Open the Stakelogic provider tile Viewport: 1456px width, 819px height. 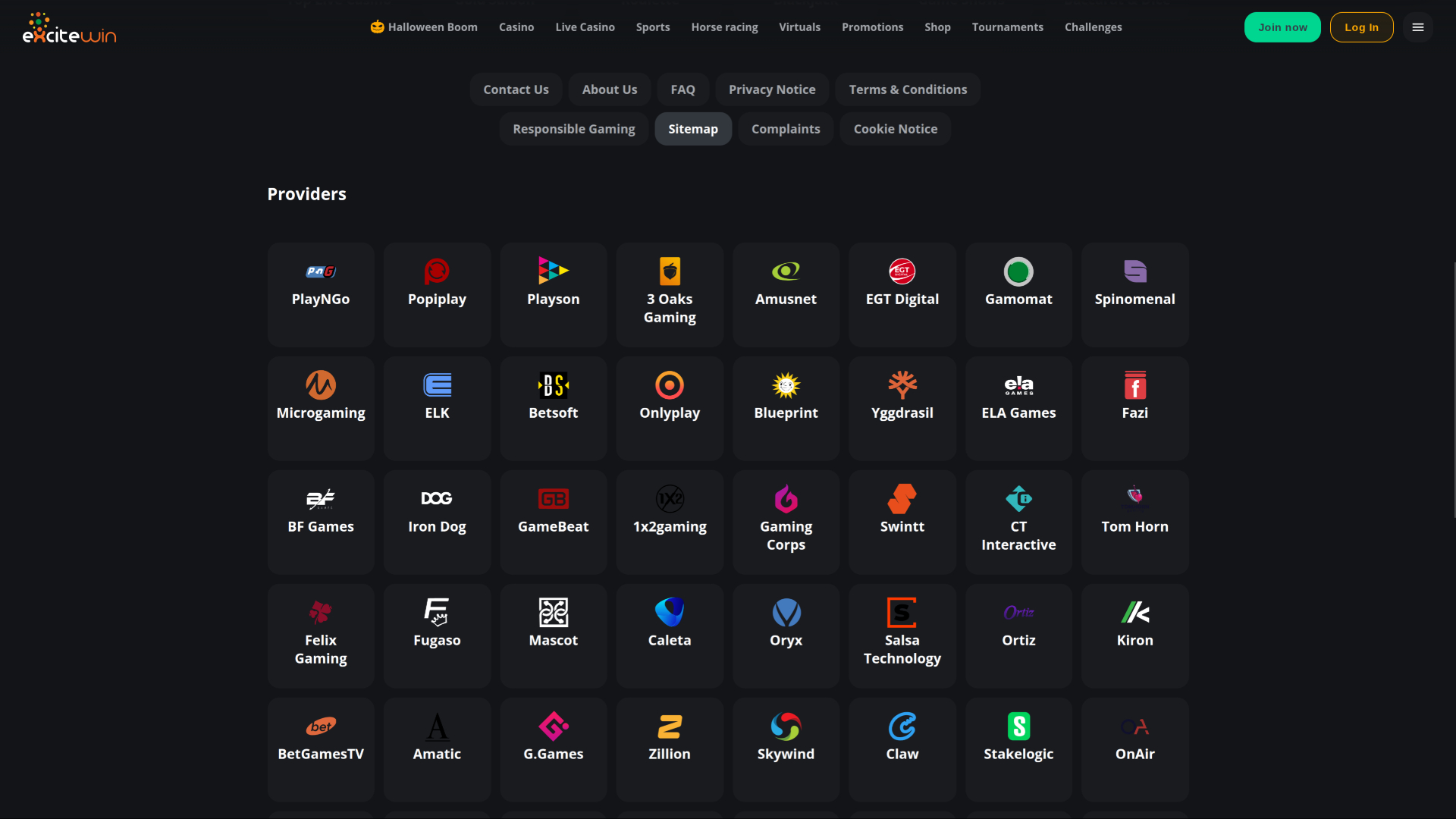click(1018, 749)
